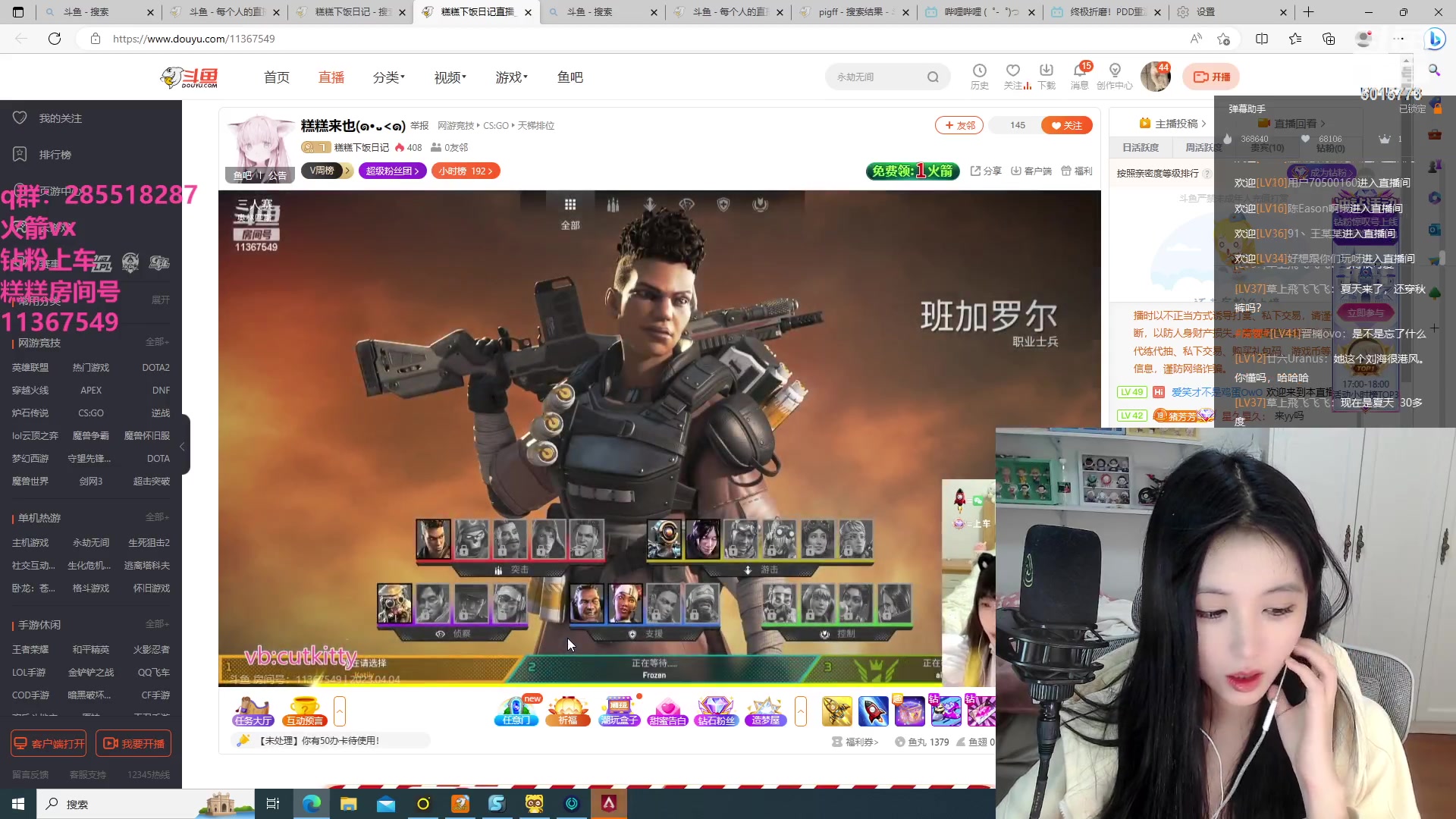Go to 直播 in top navigation

point(331,77)
